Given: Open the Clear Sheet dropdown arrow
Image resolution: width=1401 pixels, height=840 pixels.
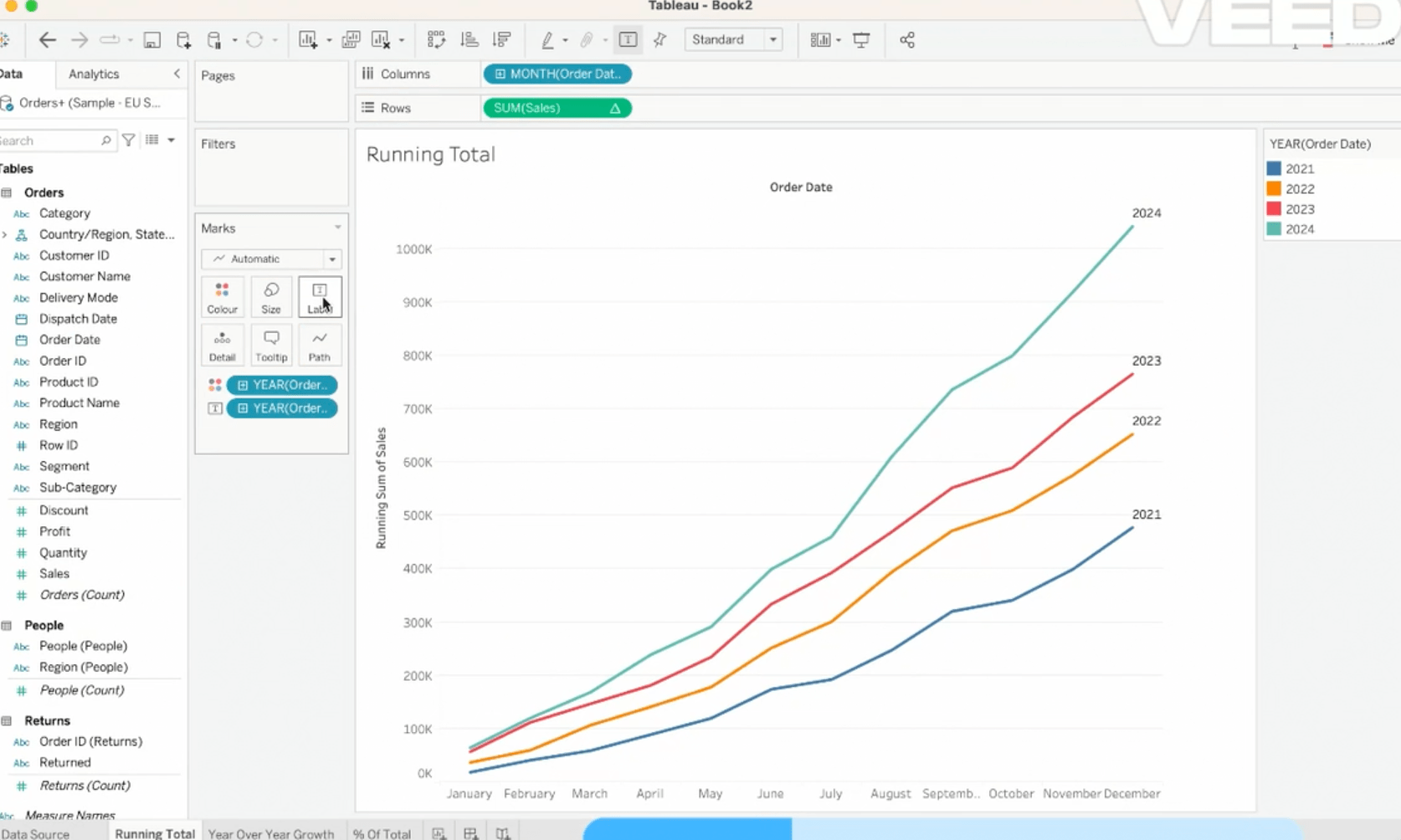Looking at the screenshot, I should coord(402,40).
